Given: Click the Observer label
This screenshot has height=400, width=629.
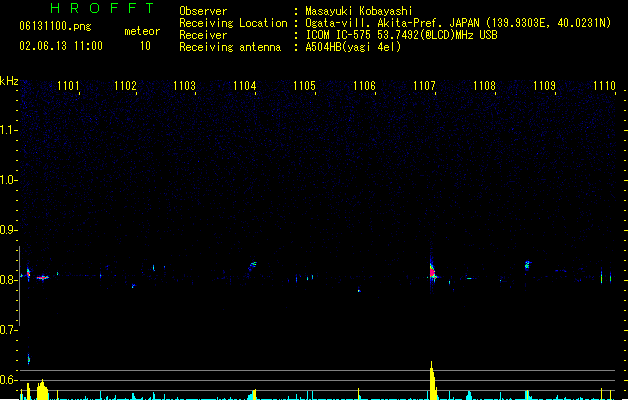Looking at the screenshot, I should click(203, 11).
